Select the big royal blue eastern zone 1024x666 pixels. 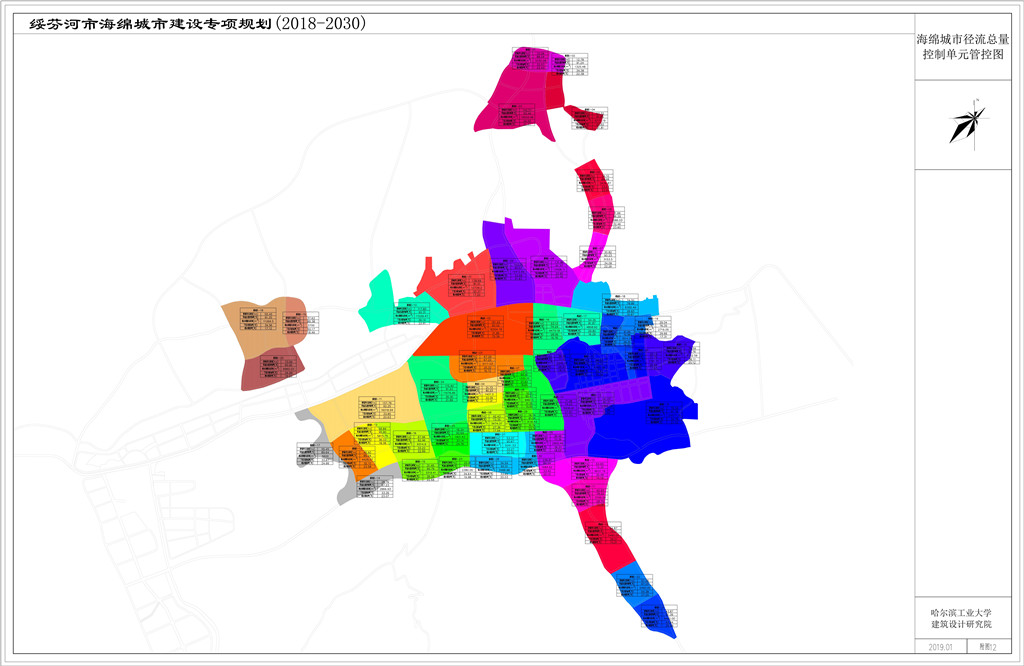click(643, 424)
